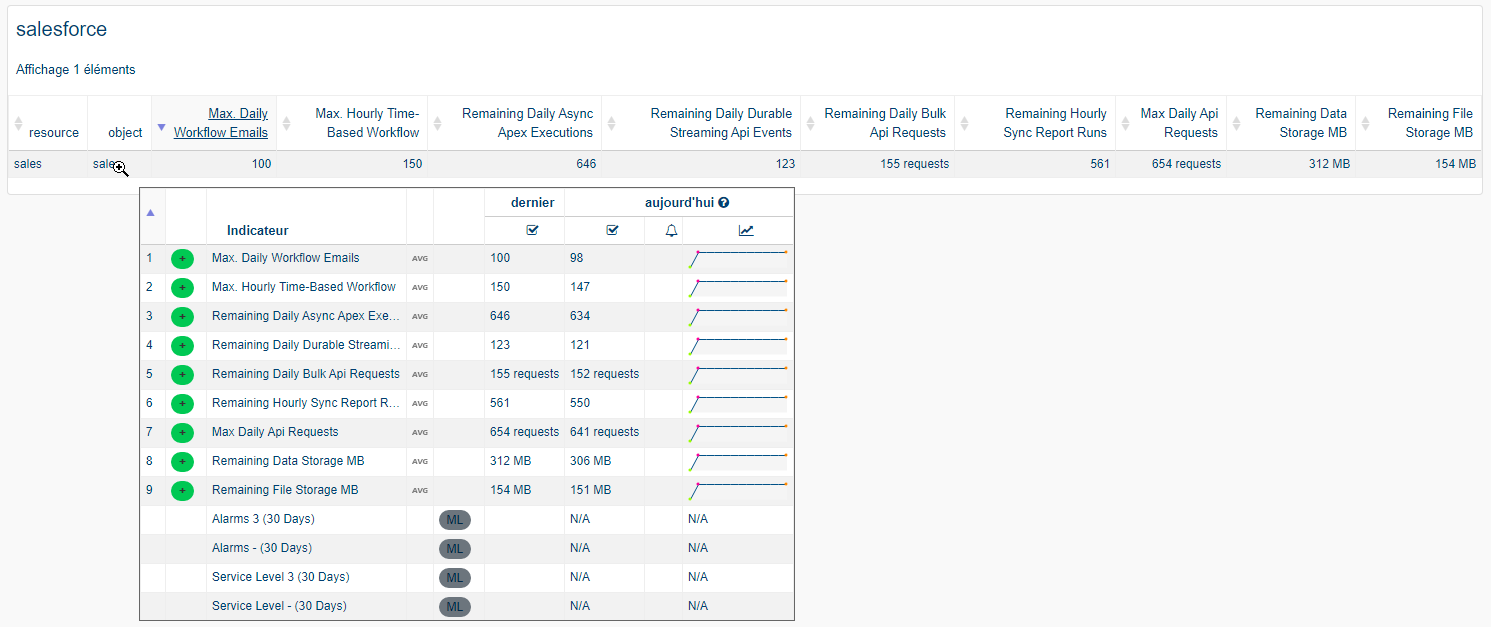The image size is (1491, 627).
Task: Click ML badge for Alarms 3 (30 Days)
Action: click(x=454, y=520)
